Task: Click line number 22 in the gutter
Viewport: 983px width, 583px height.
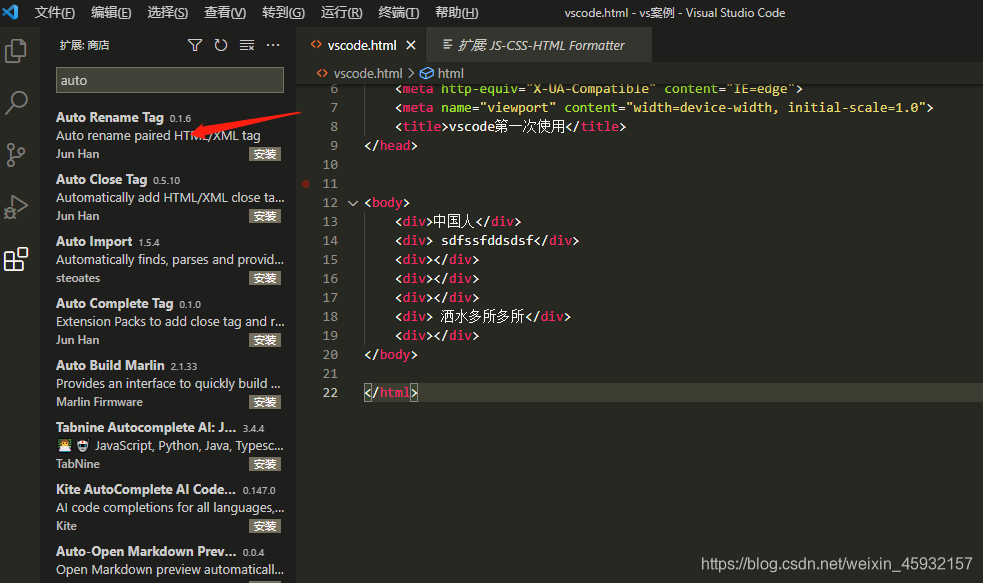Action: [x=330, y=393]
